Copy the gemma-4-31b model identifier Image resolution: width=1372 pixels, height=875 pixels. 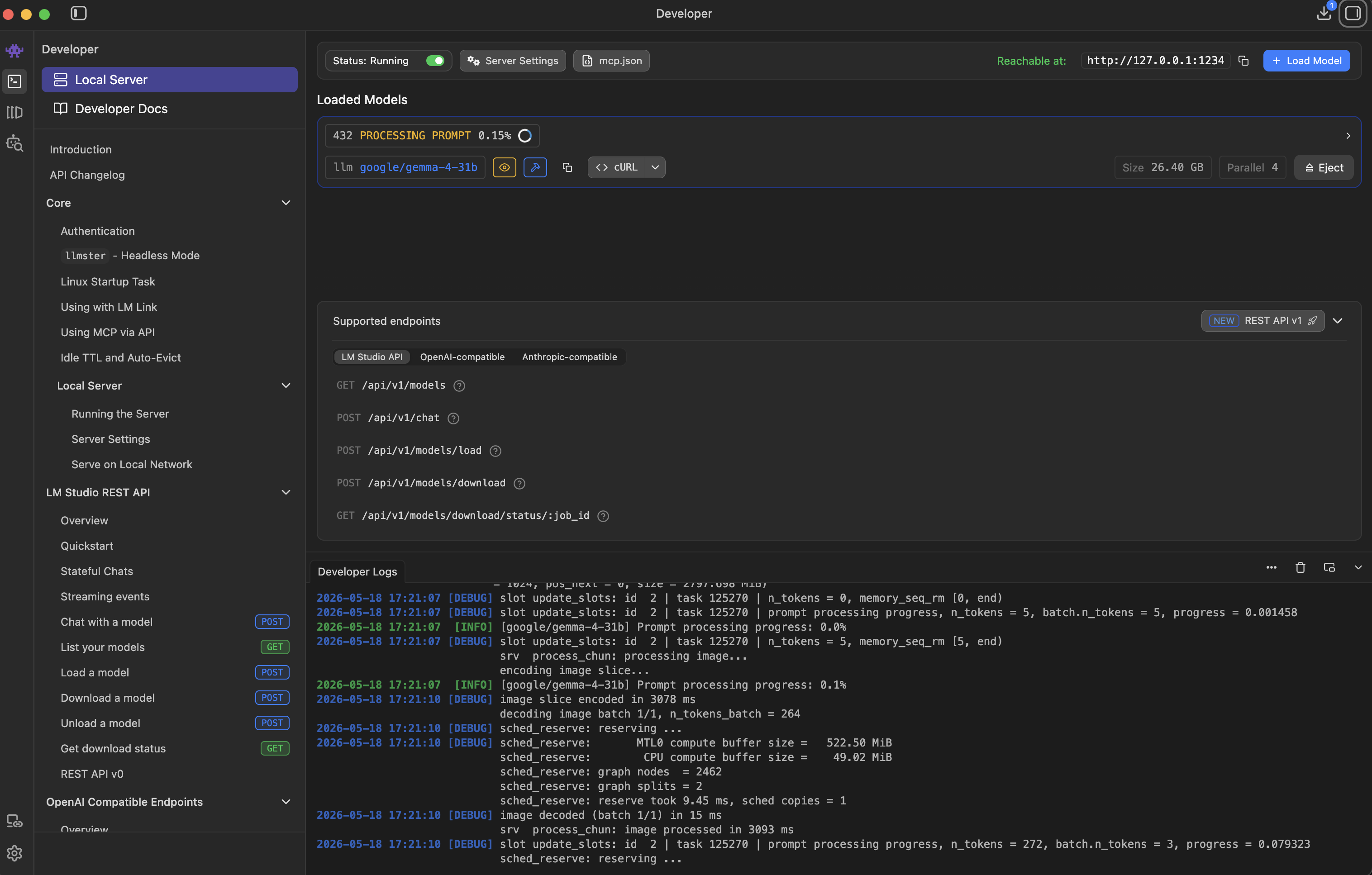(567, 167)
